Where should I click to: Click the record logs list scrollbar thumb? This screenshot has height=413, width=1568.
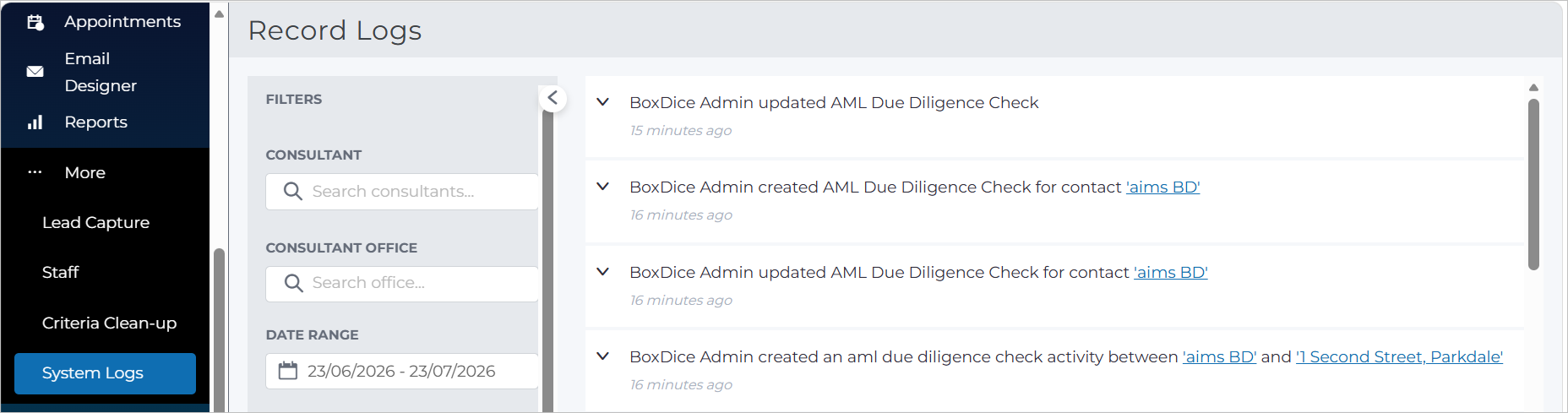pyautogui.click(x=1533, y=184)
